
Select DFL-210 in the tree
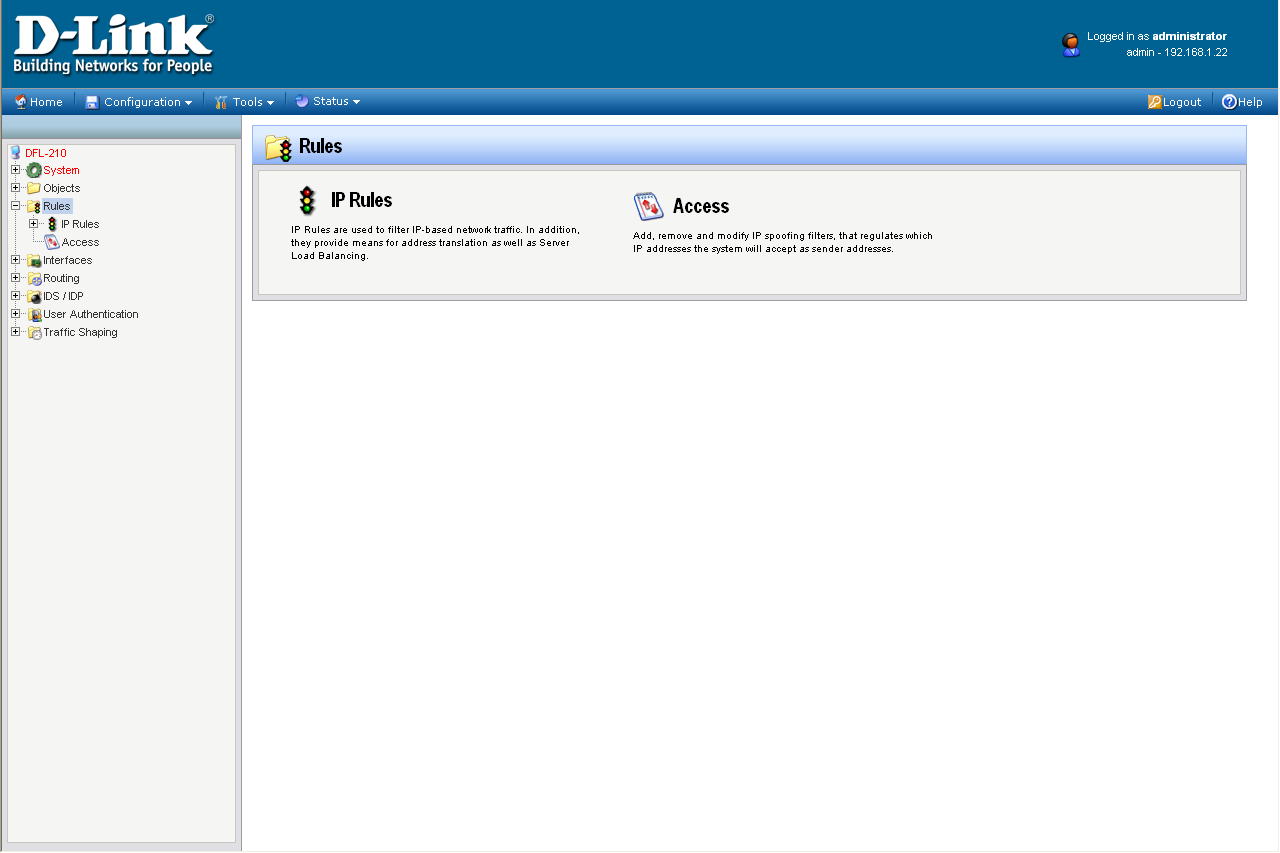click(46, 153)
